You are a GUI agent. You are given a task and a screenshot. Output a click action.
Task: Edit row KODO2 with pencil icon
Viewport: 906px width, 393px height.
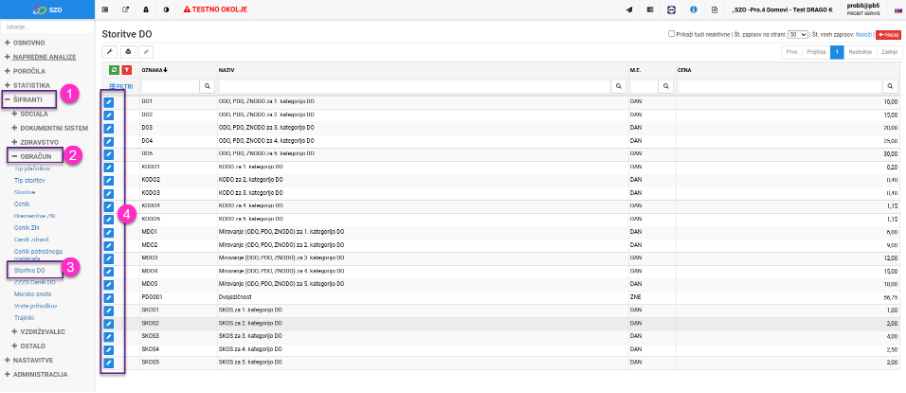pos(109,180)
